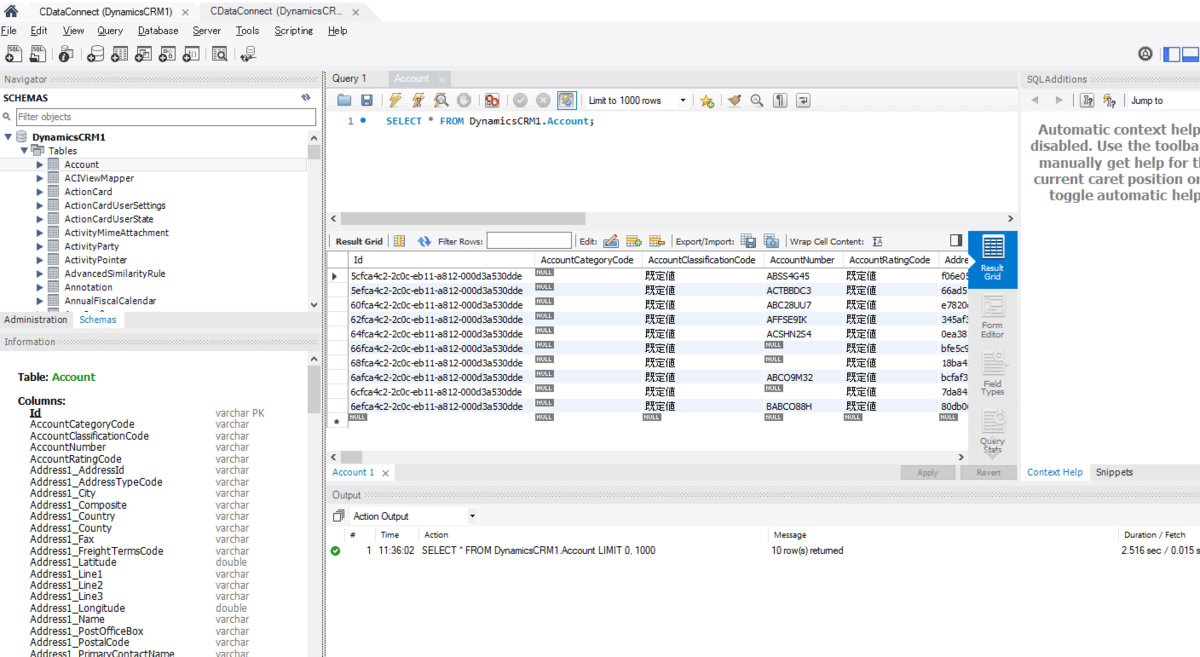1200x657 pixels.
Task: Open SQL script file from main toolbar
Action: (38, 54)
